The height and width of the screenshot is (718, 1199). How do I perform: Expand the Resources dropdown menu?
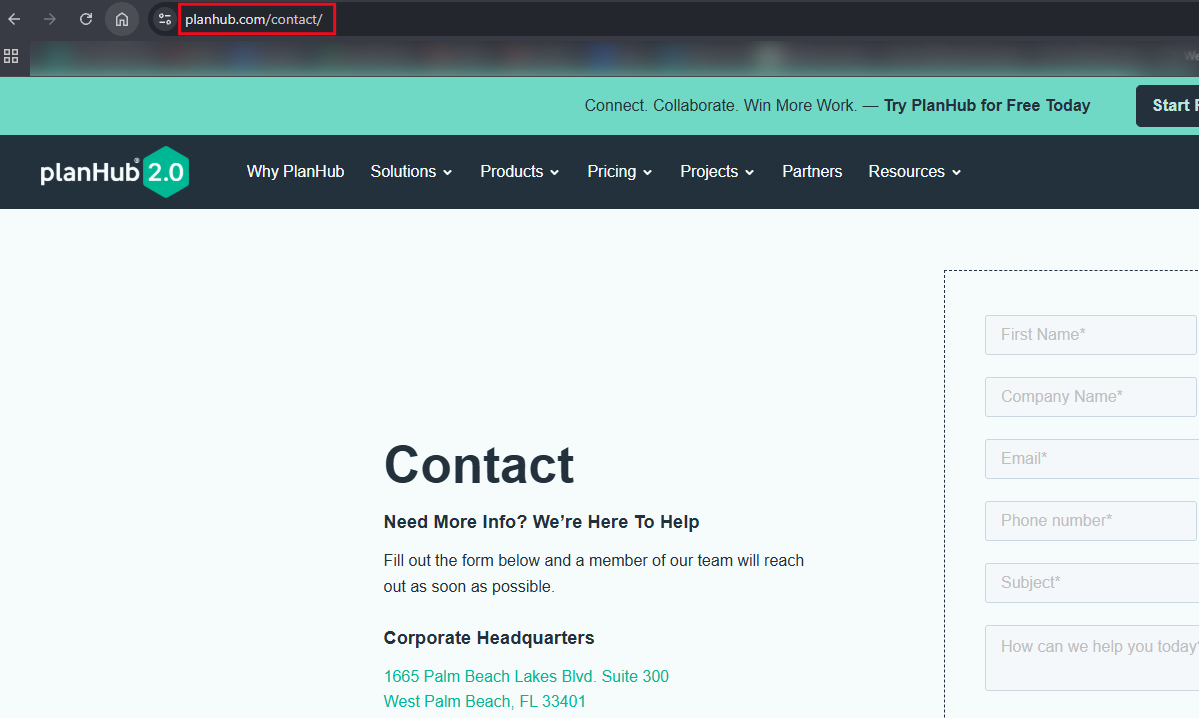click(915, 171)
